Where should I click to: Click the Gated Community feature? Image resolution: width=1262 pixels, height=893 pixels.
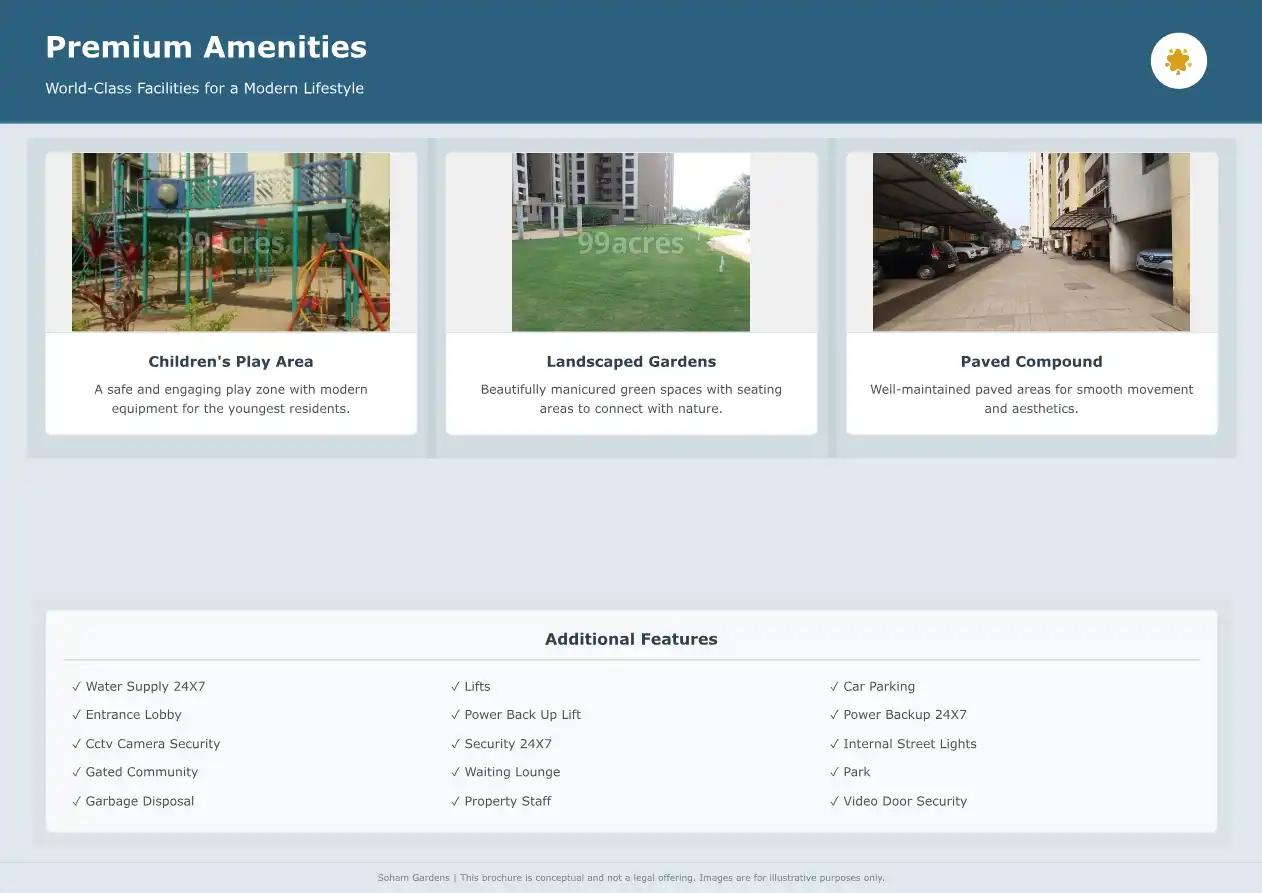pos(135,772)
